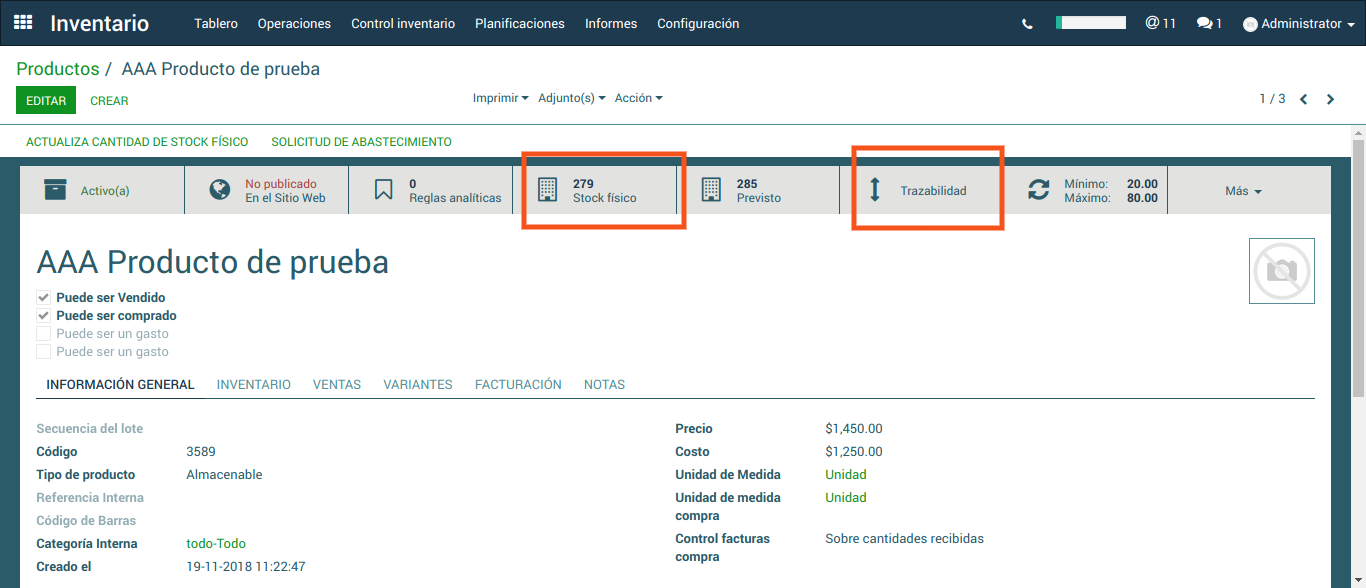Click the refresh Mínimo/Máximo reorder icon
Viewport: 1366px width, 588px height.
click(x=1039, y=190)
